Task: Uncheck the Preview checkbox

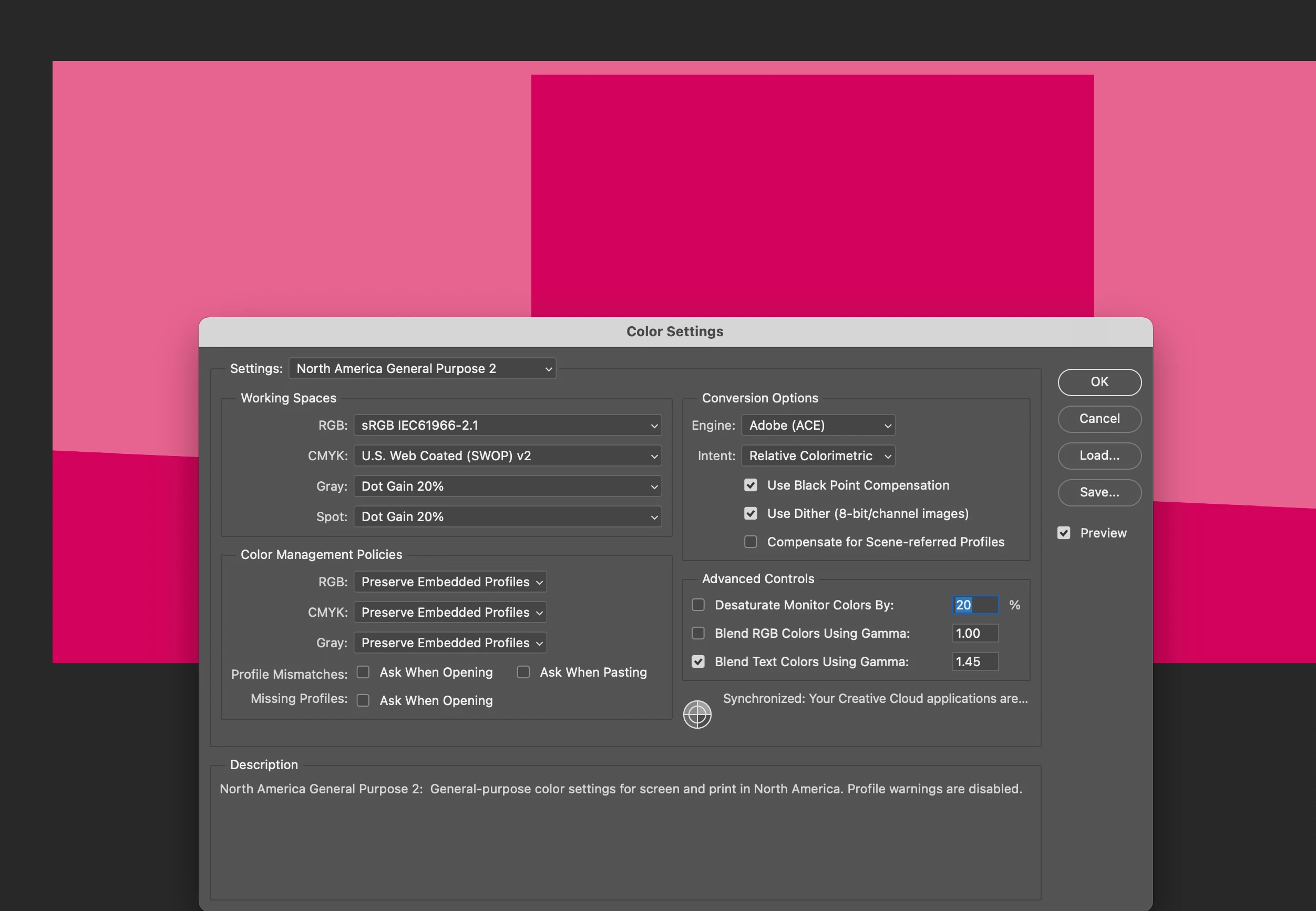Action: tap(1063, 533)
